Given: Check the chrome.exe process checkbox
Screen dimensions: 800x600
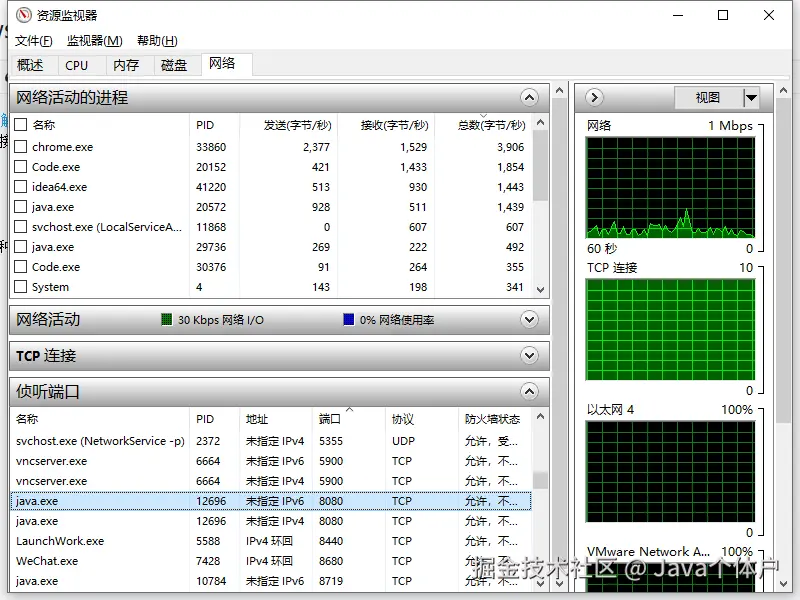Looking at the screenshot, I should click(x=20, y=147).
